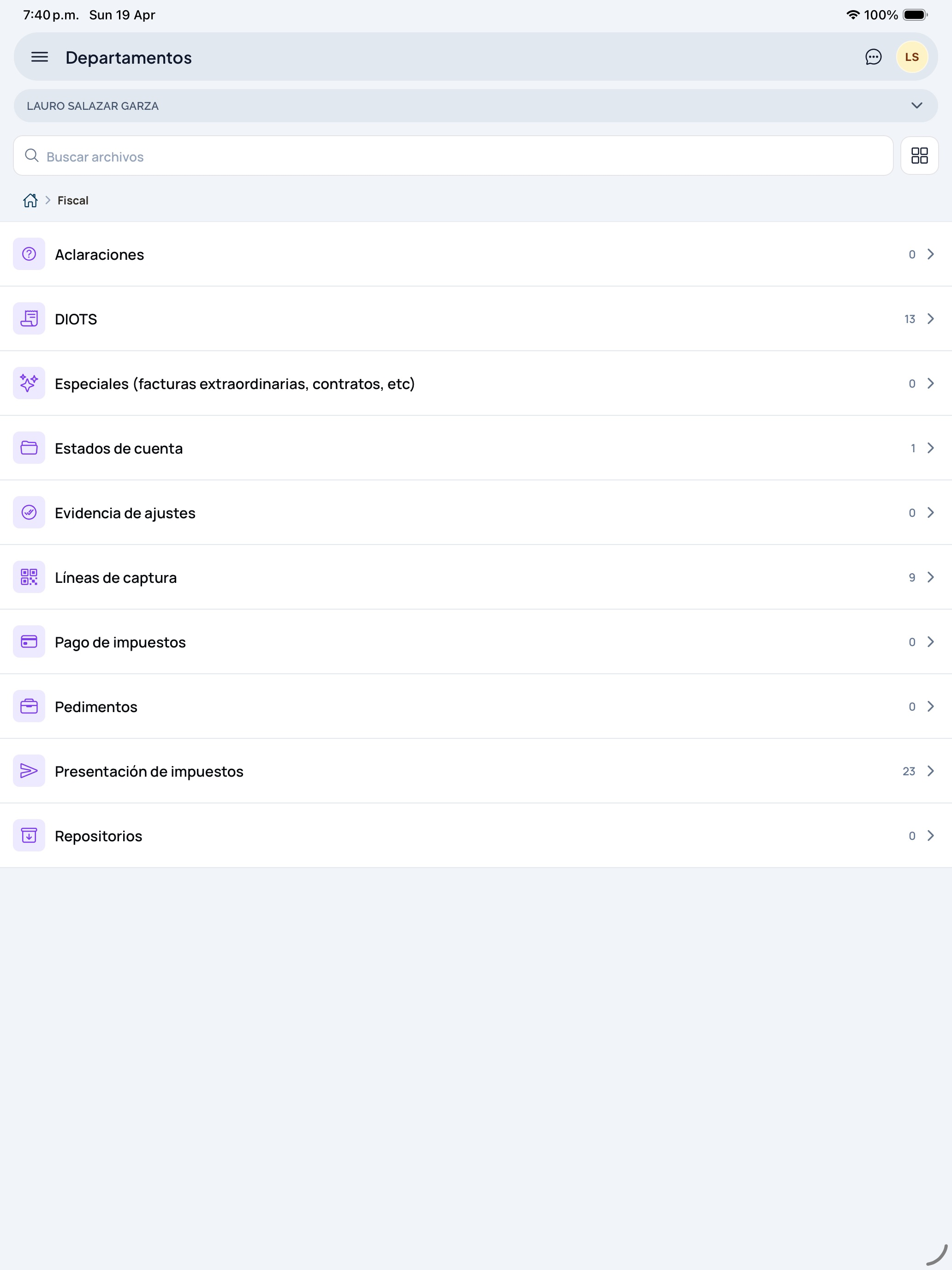Click the Presentación de impuestos count 23
The width and height of the screenshot is (952, 1270).
[908, 771]
